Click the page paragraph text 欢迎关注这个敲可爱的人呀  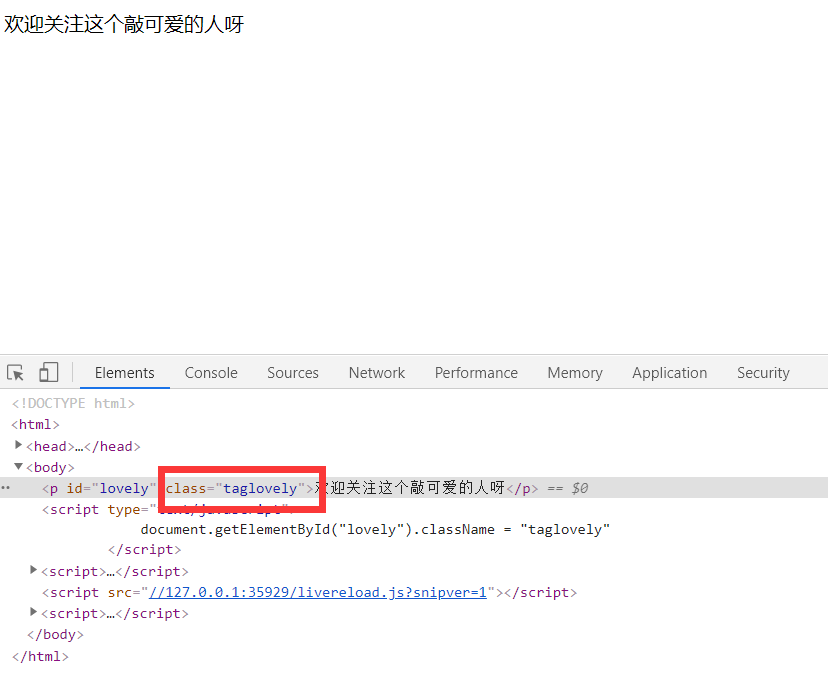click(x=124, y=24)
